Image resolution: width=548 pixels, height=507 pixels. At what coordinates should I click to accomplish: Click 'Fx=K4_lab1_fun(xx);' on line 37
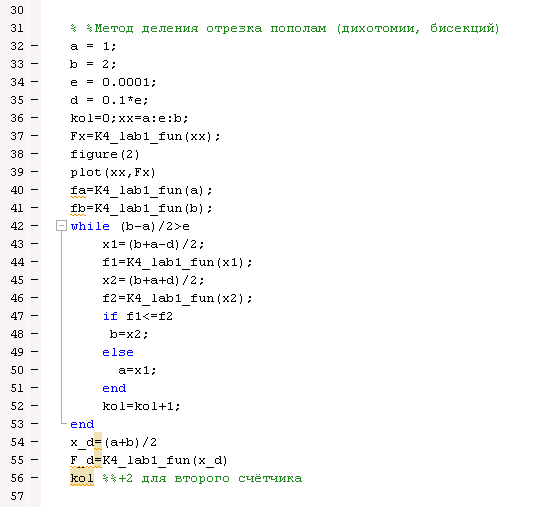click(145, 136)
